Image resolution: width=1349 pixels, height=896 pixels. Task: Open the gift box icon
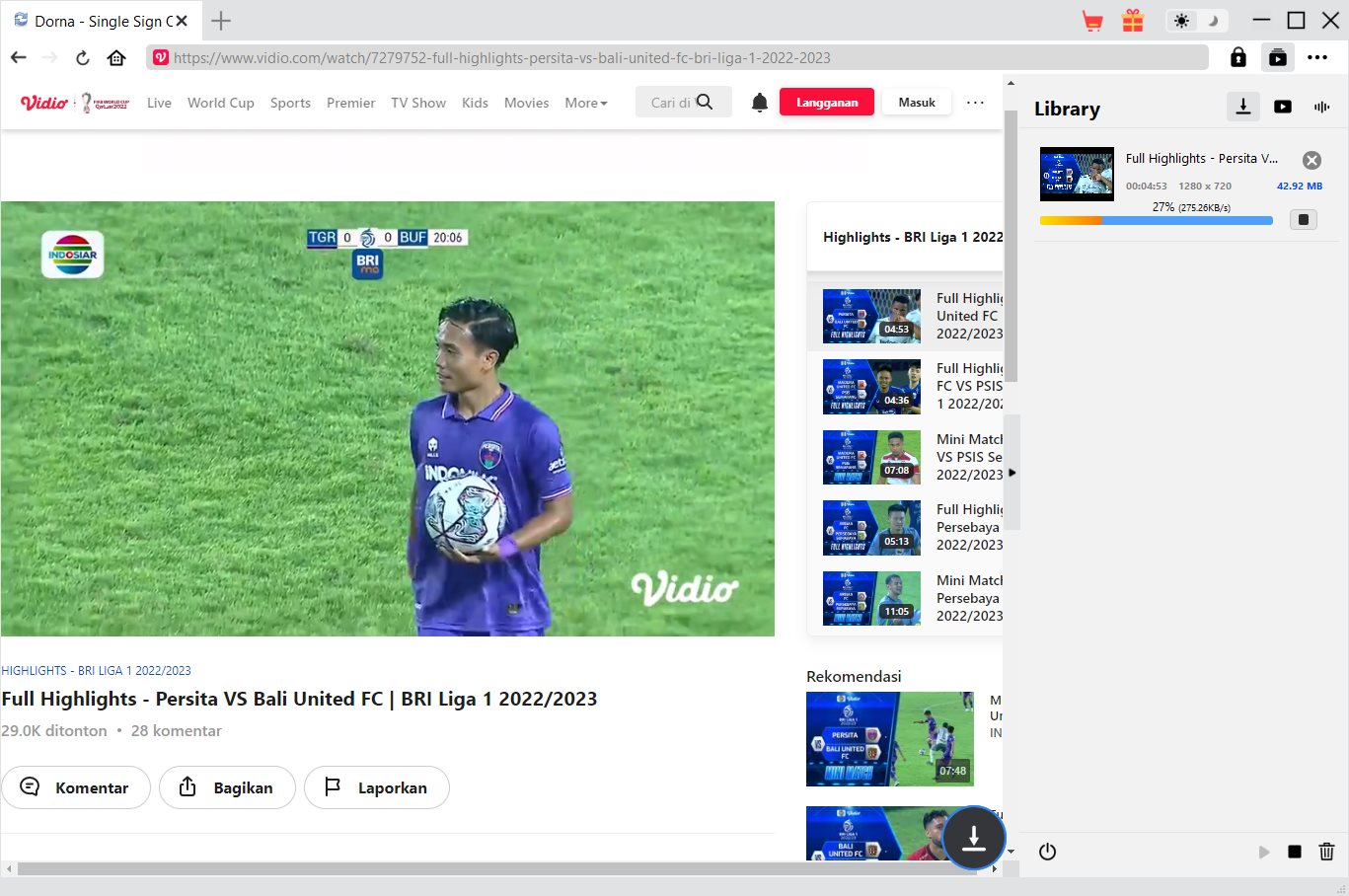point(1133,21)
